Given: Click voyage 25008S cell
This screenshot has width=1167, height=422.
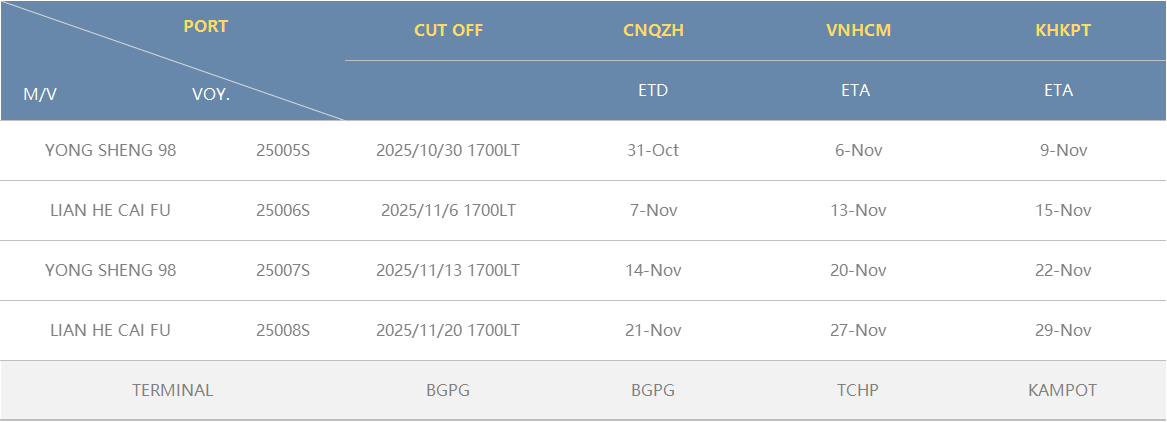Looking at the screenshot, I should [x=283, y=331].
